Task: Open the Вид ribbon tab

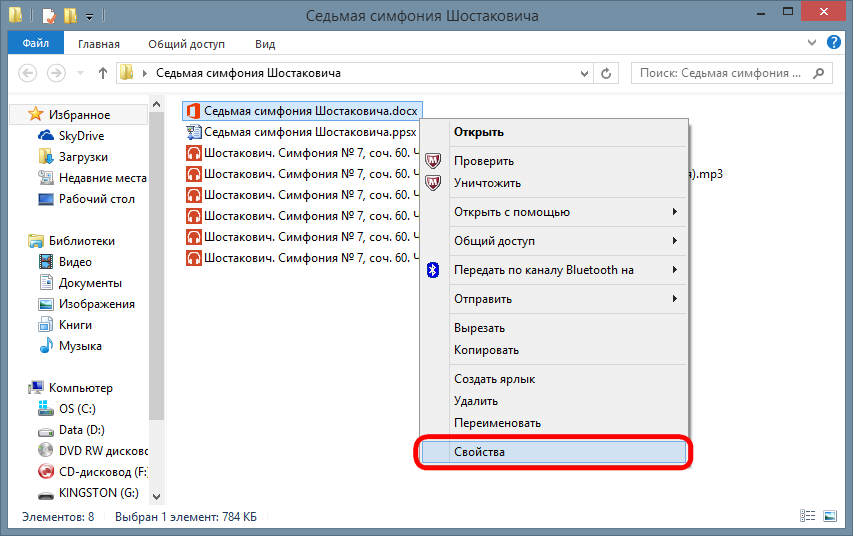Action: pos(265,44)
